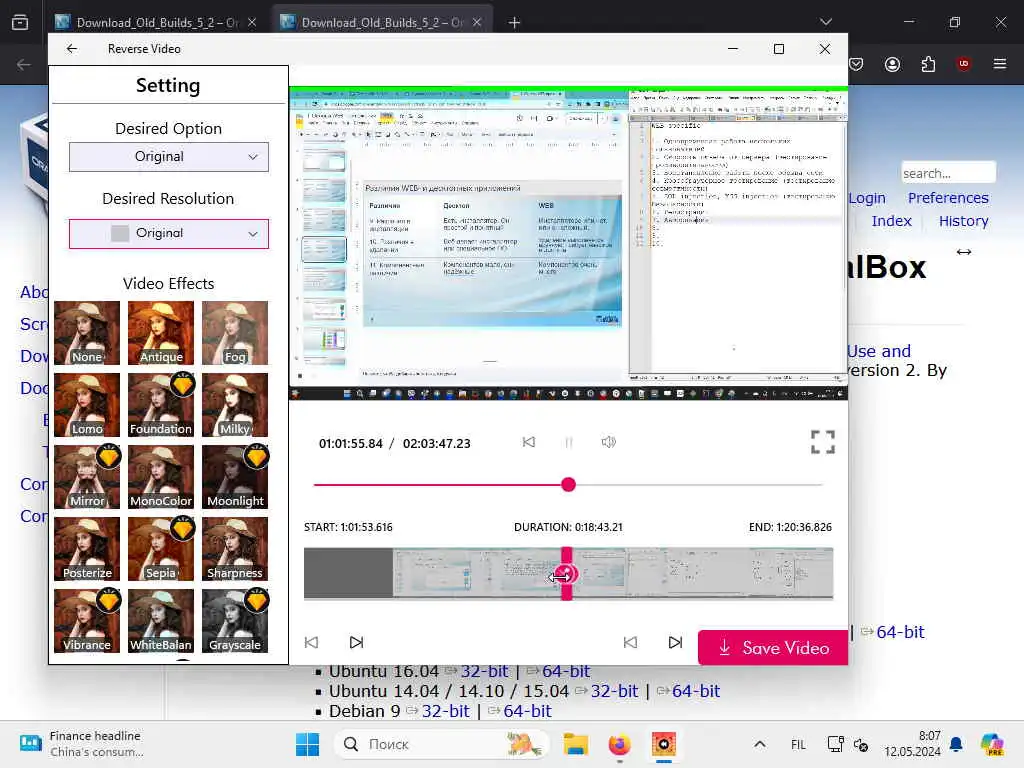Apply the Mirror premium effect

[x=87, y=477]
